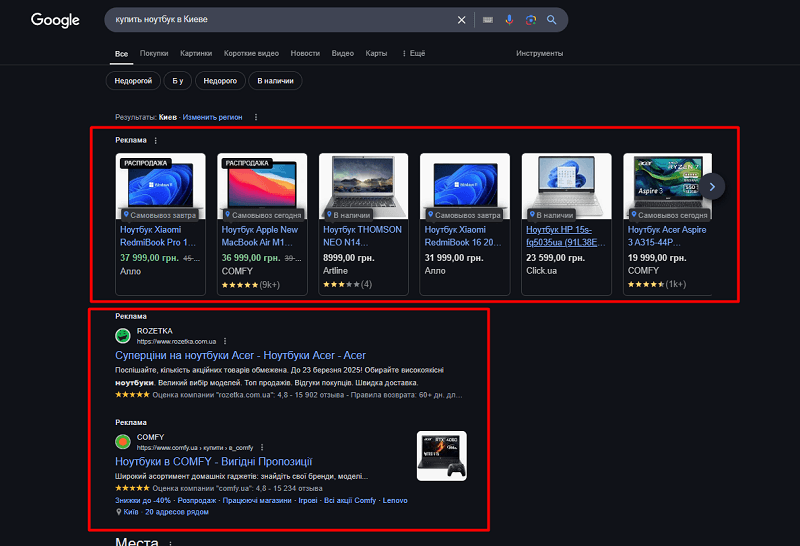Open Всі акції Comfy sitelink
This screenshot has width=800, height=546.
point(350,501)
